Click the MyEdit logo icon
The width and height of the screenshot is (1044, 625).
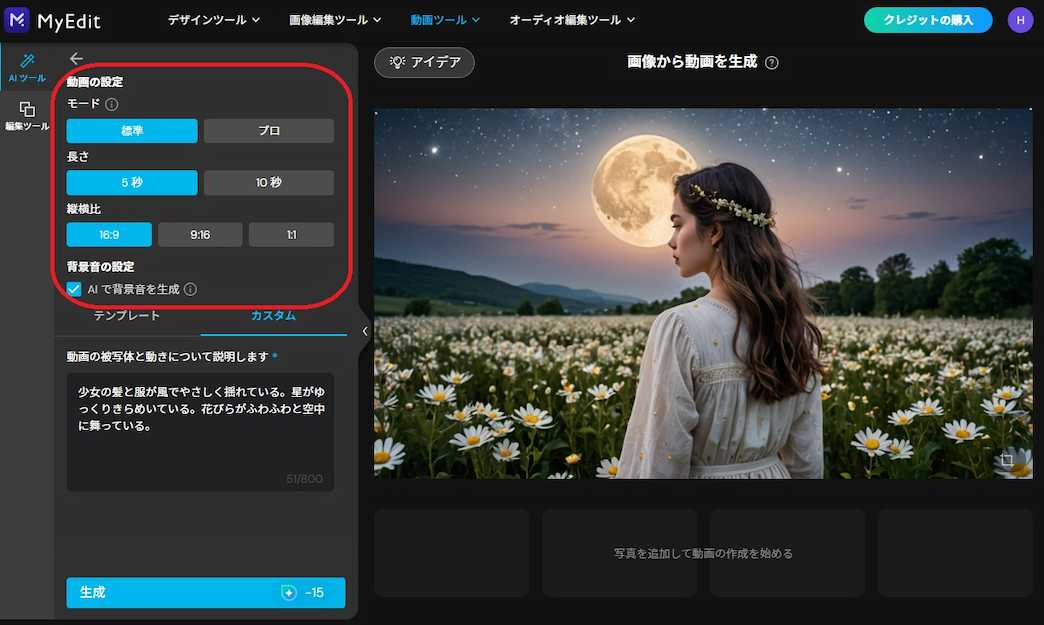[x=16, y=19]
